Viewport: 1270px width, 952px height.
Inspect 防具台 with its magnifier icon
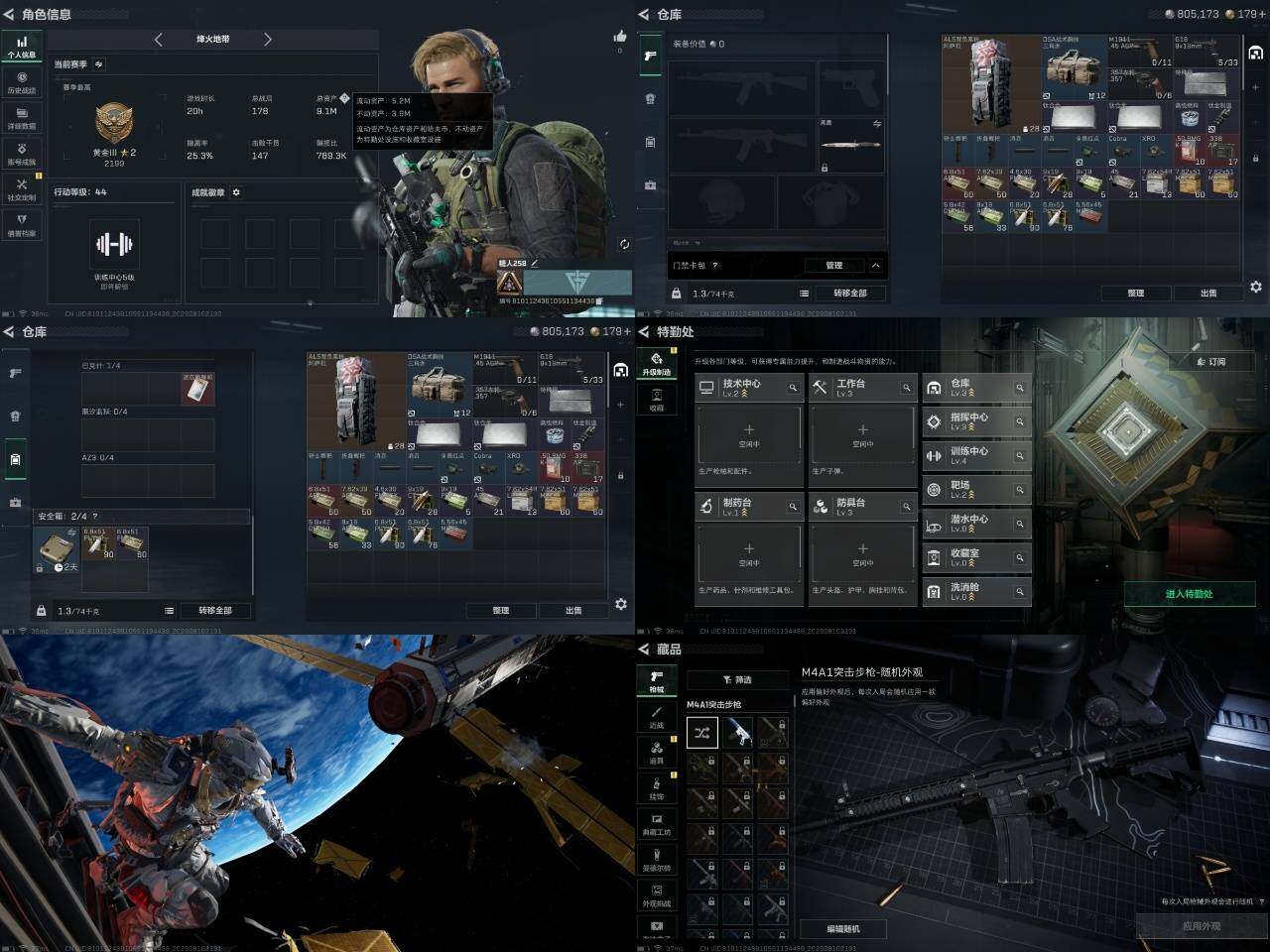[906, 507]
